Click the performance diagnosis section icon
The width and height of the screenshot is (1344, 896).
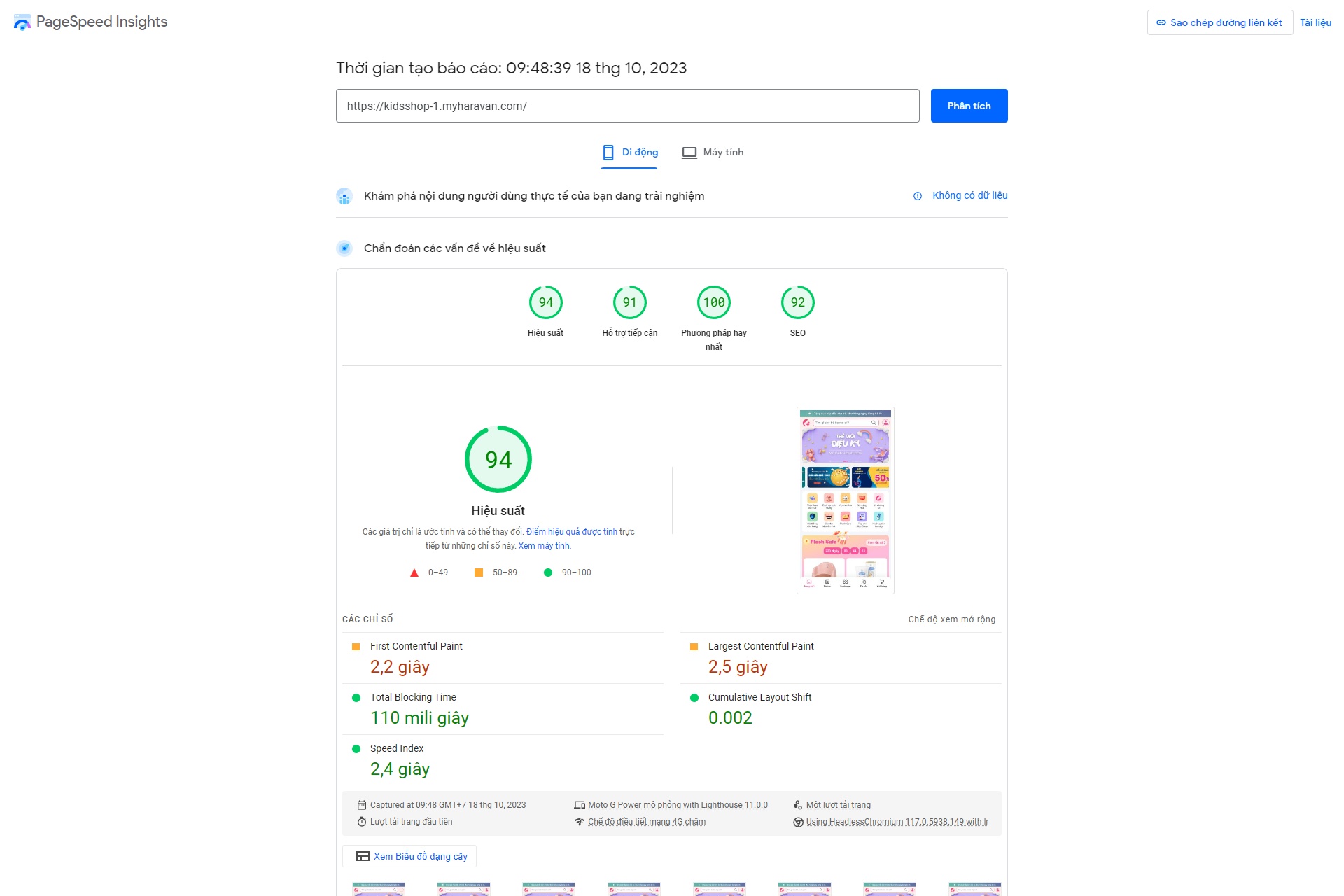click(x=344, y=248)
